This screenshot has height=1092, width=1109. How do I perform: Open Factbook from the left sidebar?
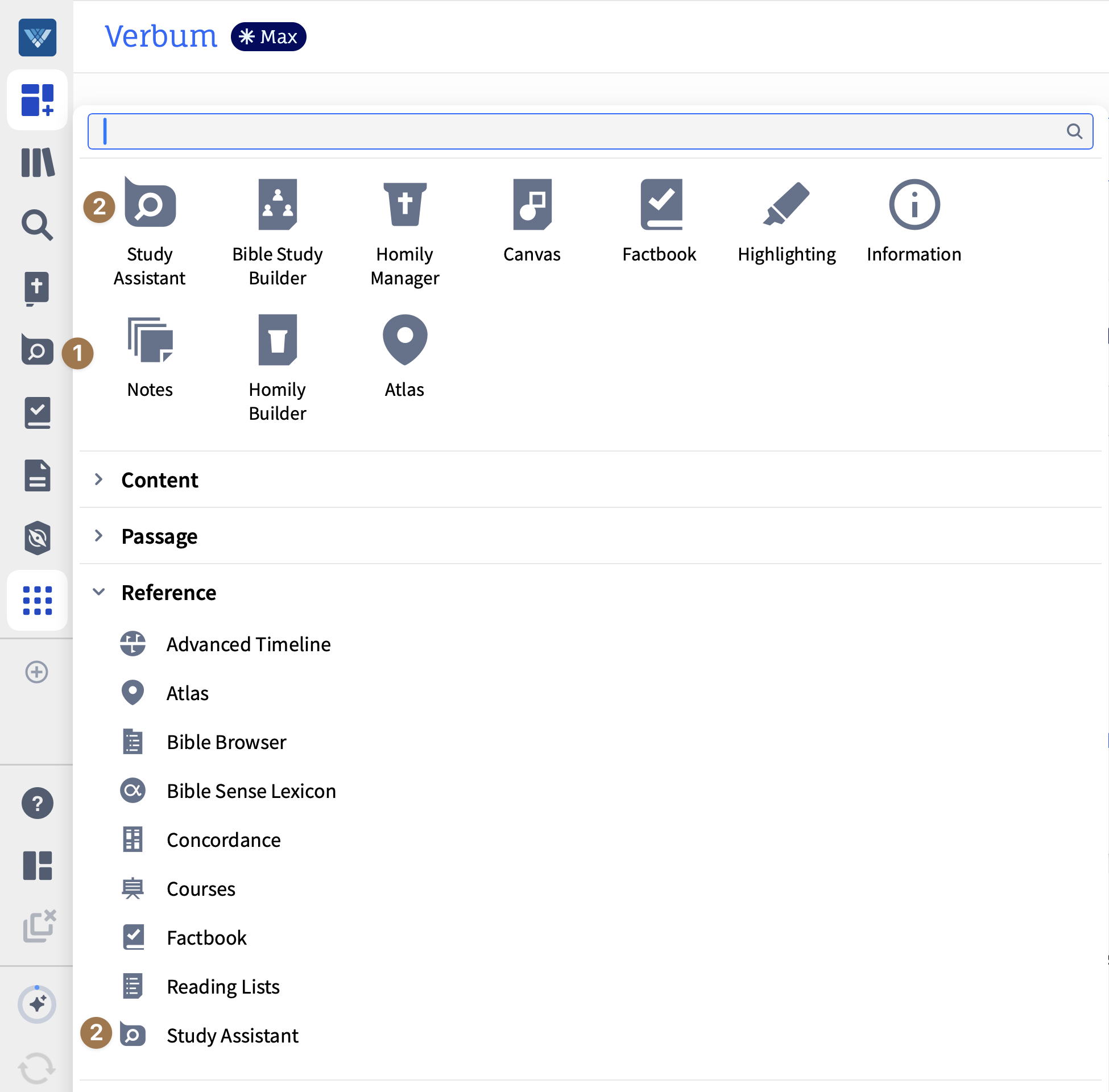(x=38, y=413)
